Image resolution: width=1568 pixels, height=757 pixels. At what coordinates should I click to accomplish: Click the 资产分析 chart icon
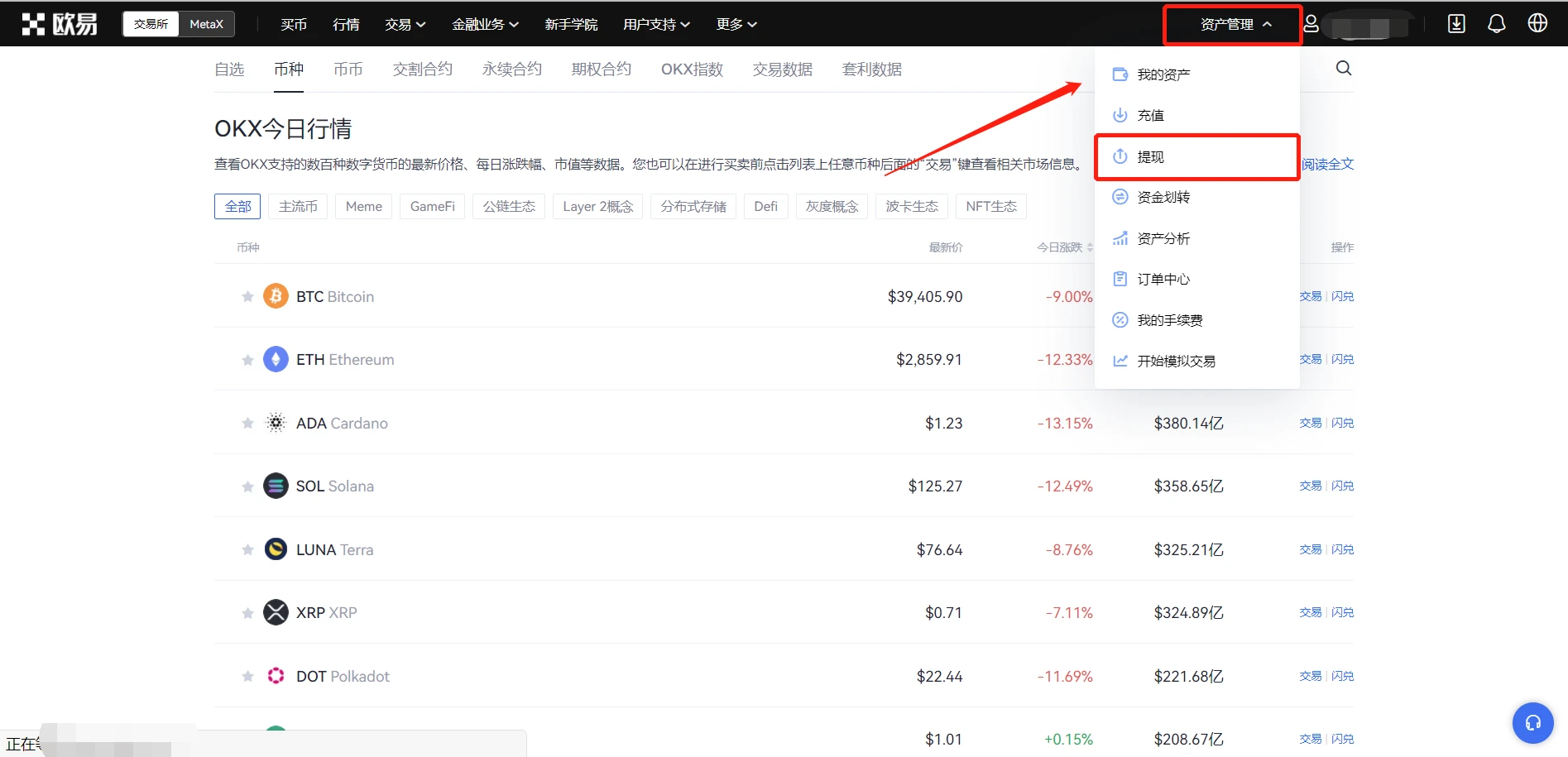[1120, 238]
